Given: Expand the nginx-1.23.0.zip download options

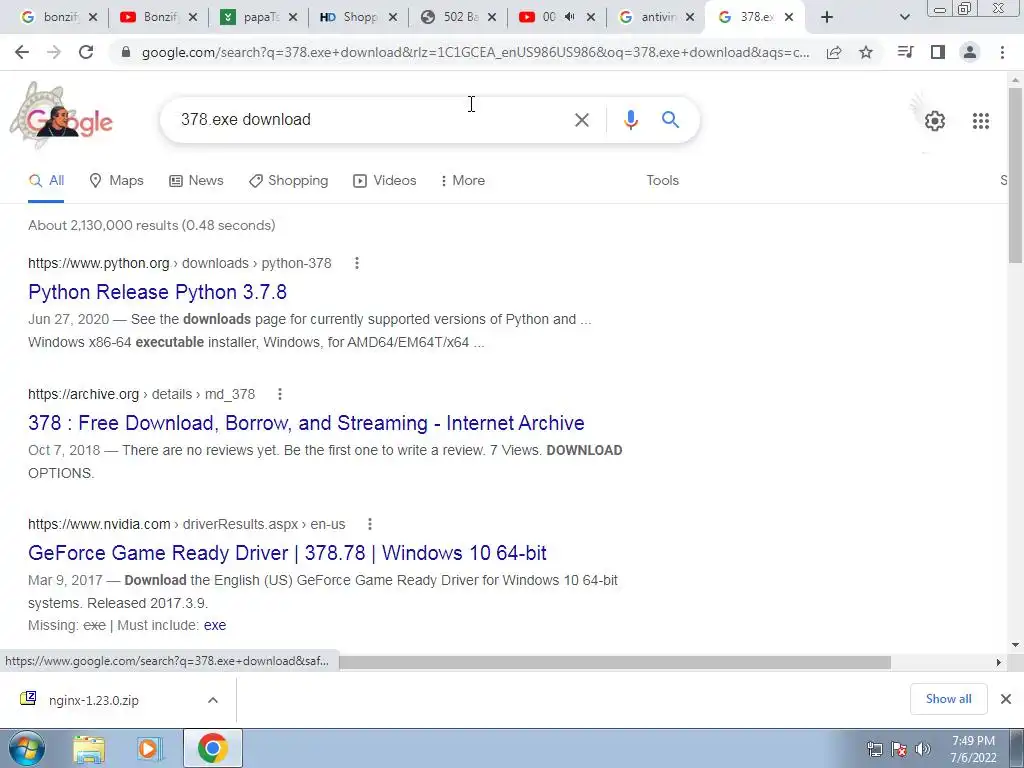Looking at the screenshot, I should click(213, 700).
